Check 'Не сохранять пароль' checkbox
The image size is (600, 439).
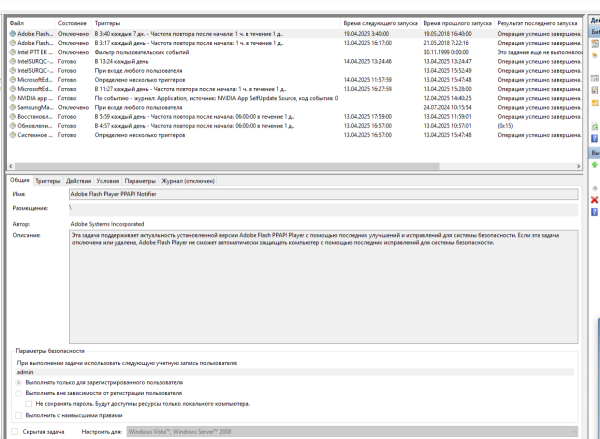[28, 404]
